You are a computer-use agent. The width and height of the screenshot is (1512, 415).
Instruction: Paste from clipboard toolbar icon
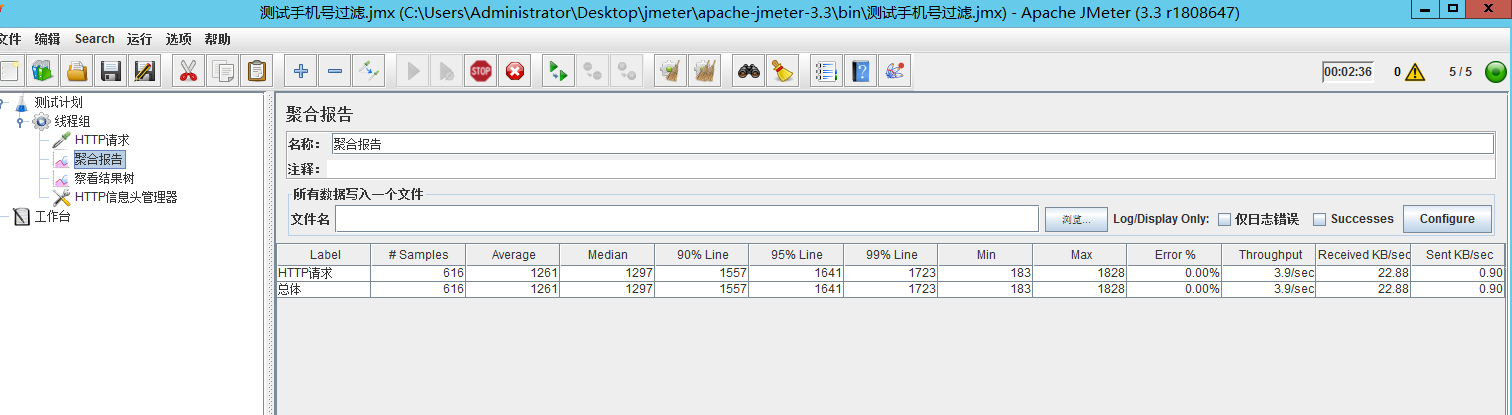point(256,71)
